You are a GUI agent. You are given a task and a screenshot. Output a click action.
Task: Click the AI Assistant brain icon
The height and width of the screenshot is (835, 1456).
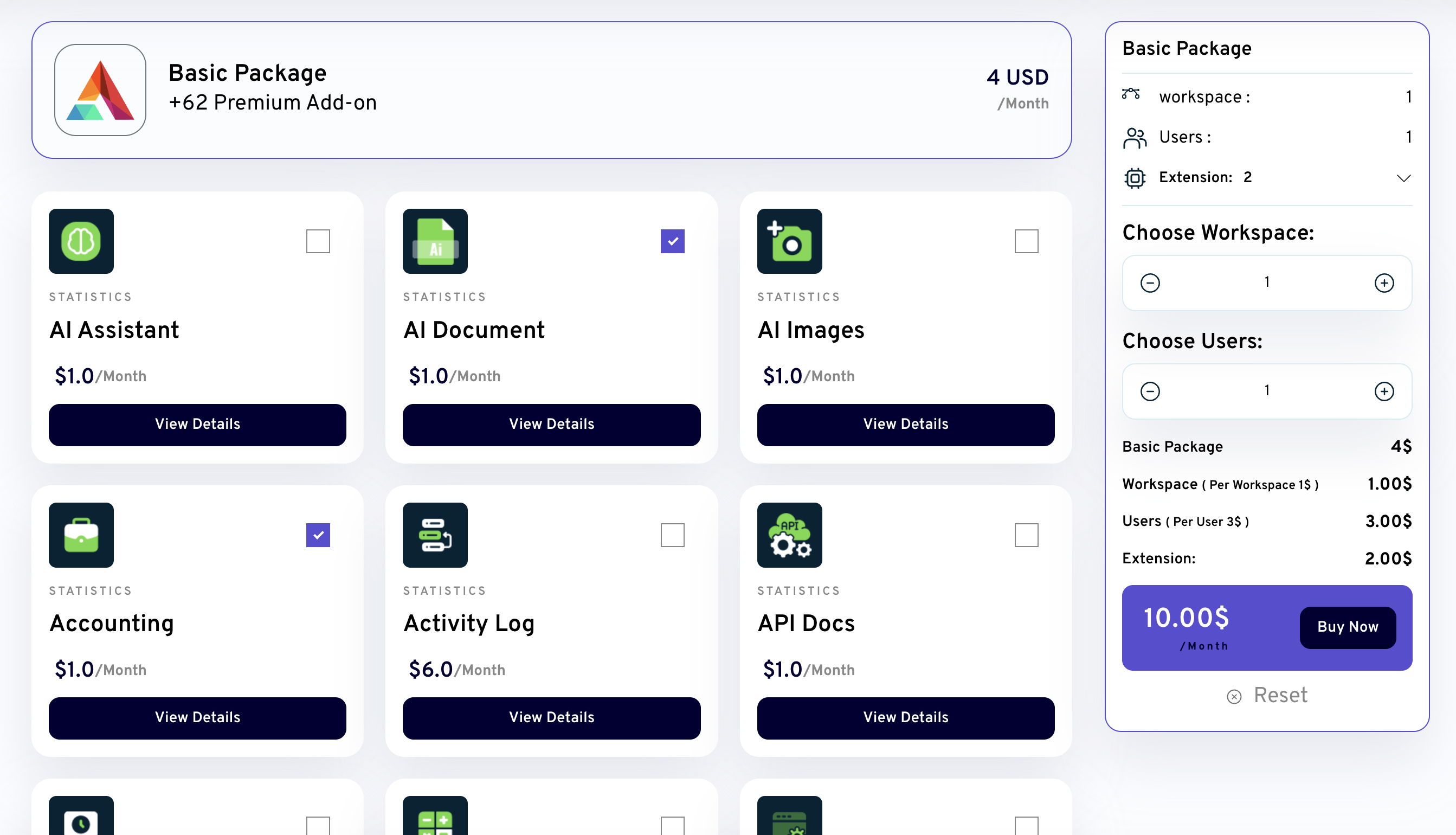81,241
